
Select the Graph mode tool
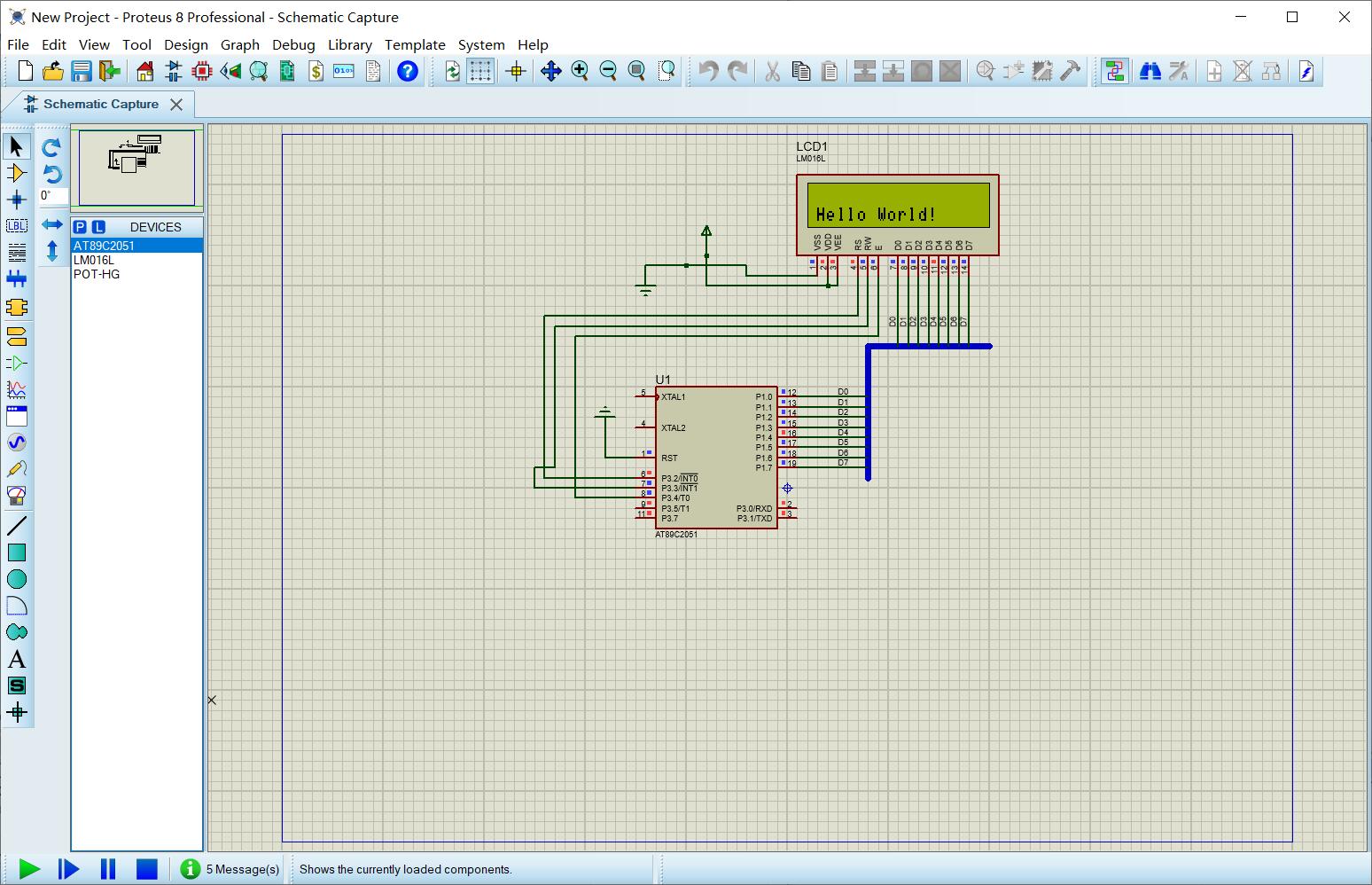(x=17, y=390)
